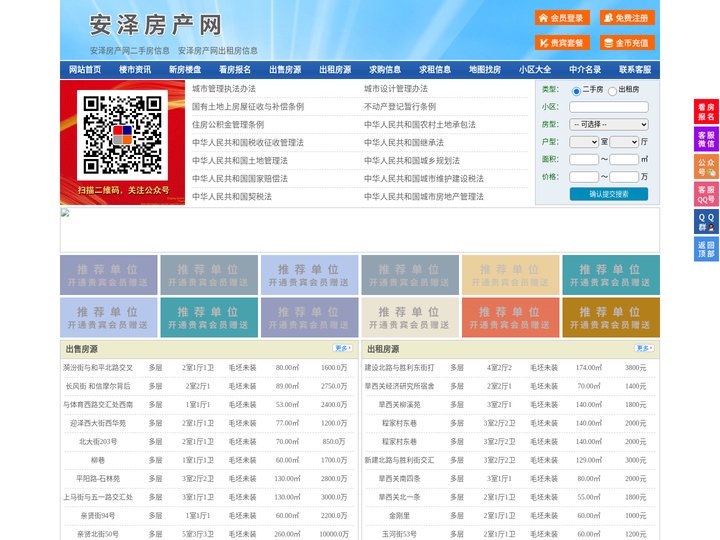Click the orange-red 推荐单位 ad tile
This screenshot has width=720, height=540.
click(511, 318)
